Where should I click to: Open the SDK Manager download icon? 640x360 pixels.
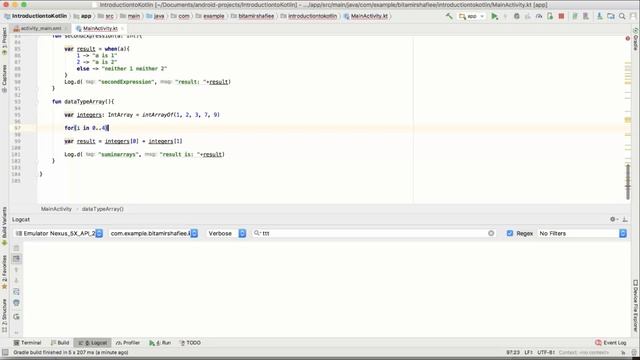[599, 16]
